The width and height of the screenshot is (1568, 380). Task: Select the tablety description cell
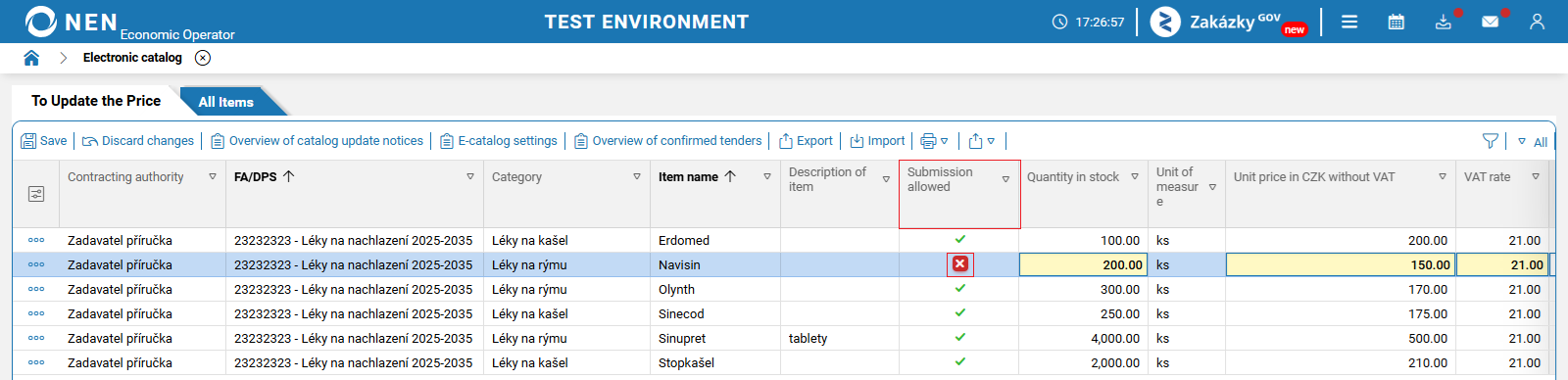839,338
